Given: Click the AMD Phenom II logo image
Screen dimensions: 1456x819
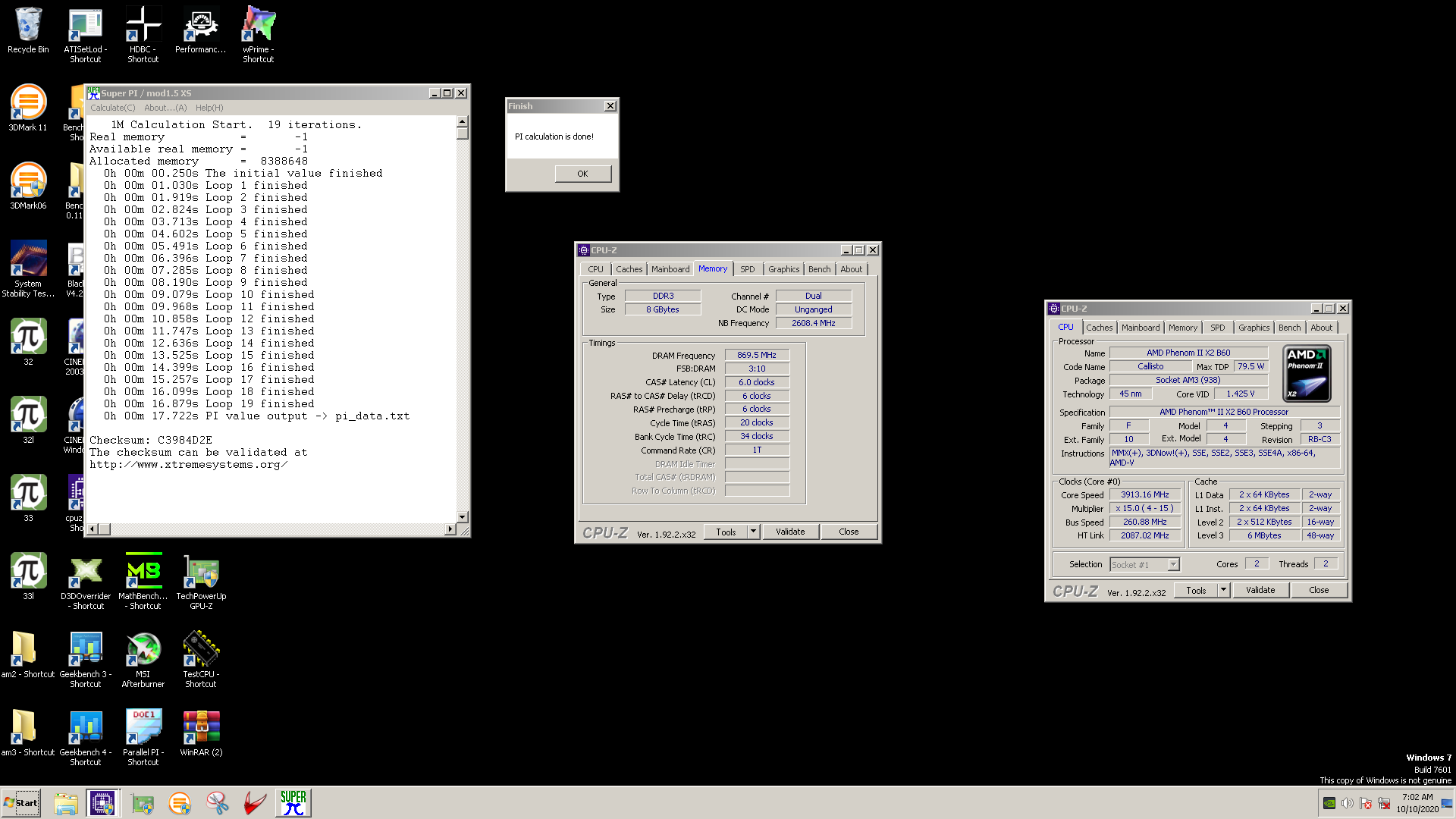Looking at the screenshot, I should click(x=1307, y=373).
